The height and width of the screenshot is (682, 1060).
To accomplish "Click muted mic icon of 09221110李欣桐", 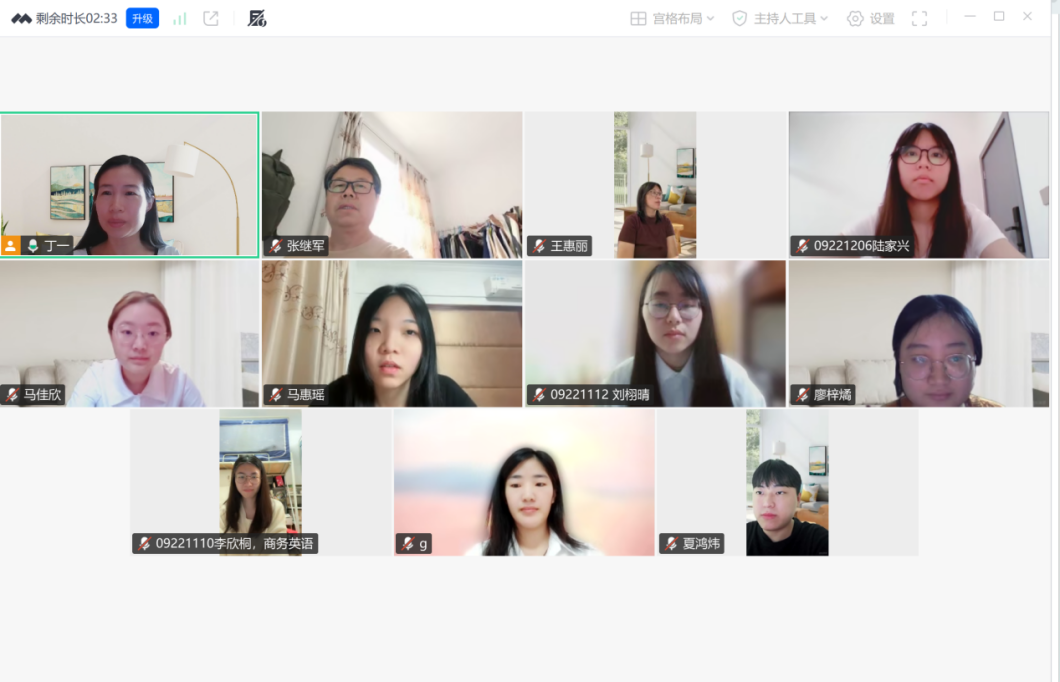I will click(144, 544).
